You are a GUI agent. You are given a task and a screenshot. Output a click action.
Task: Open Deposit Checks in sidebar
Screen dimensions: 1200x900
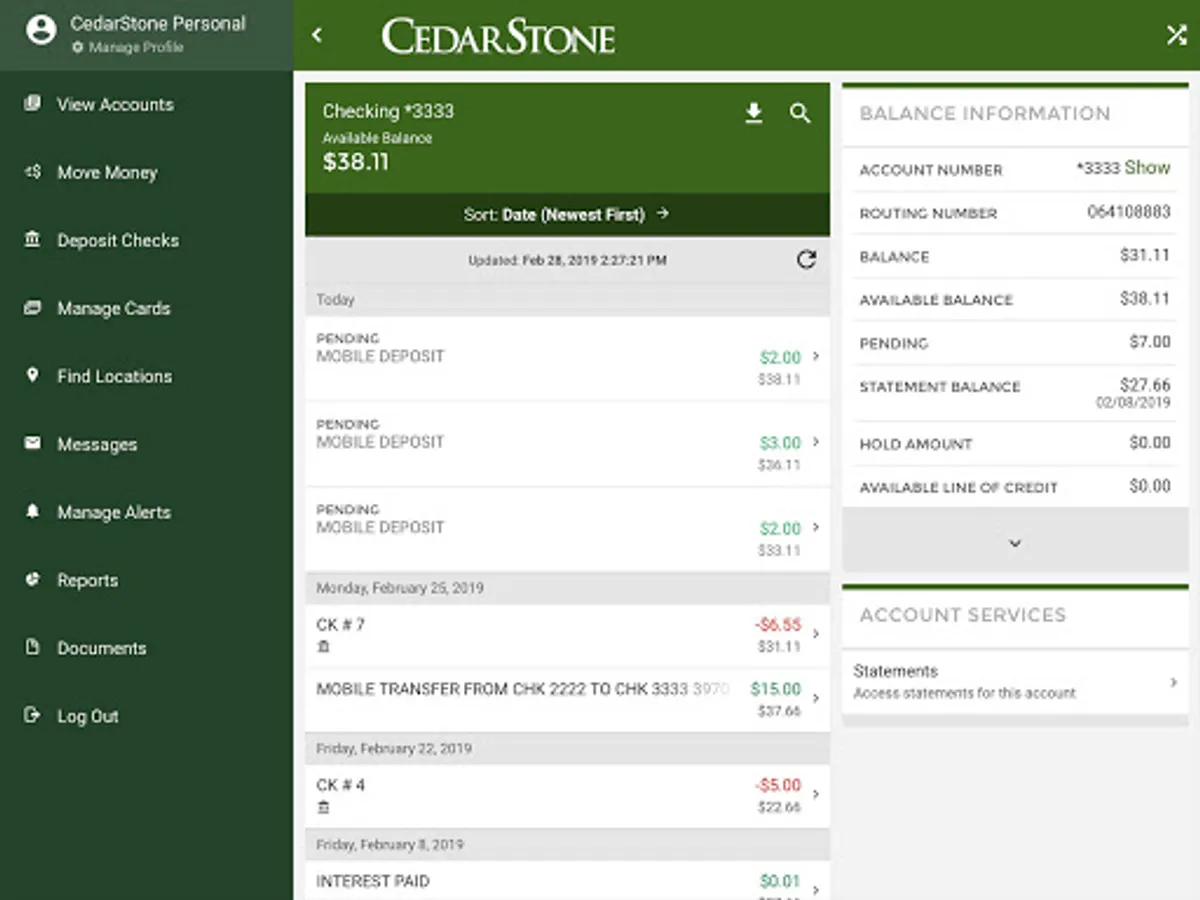click(118, 240)
